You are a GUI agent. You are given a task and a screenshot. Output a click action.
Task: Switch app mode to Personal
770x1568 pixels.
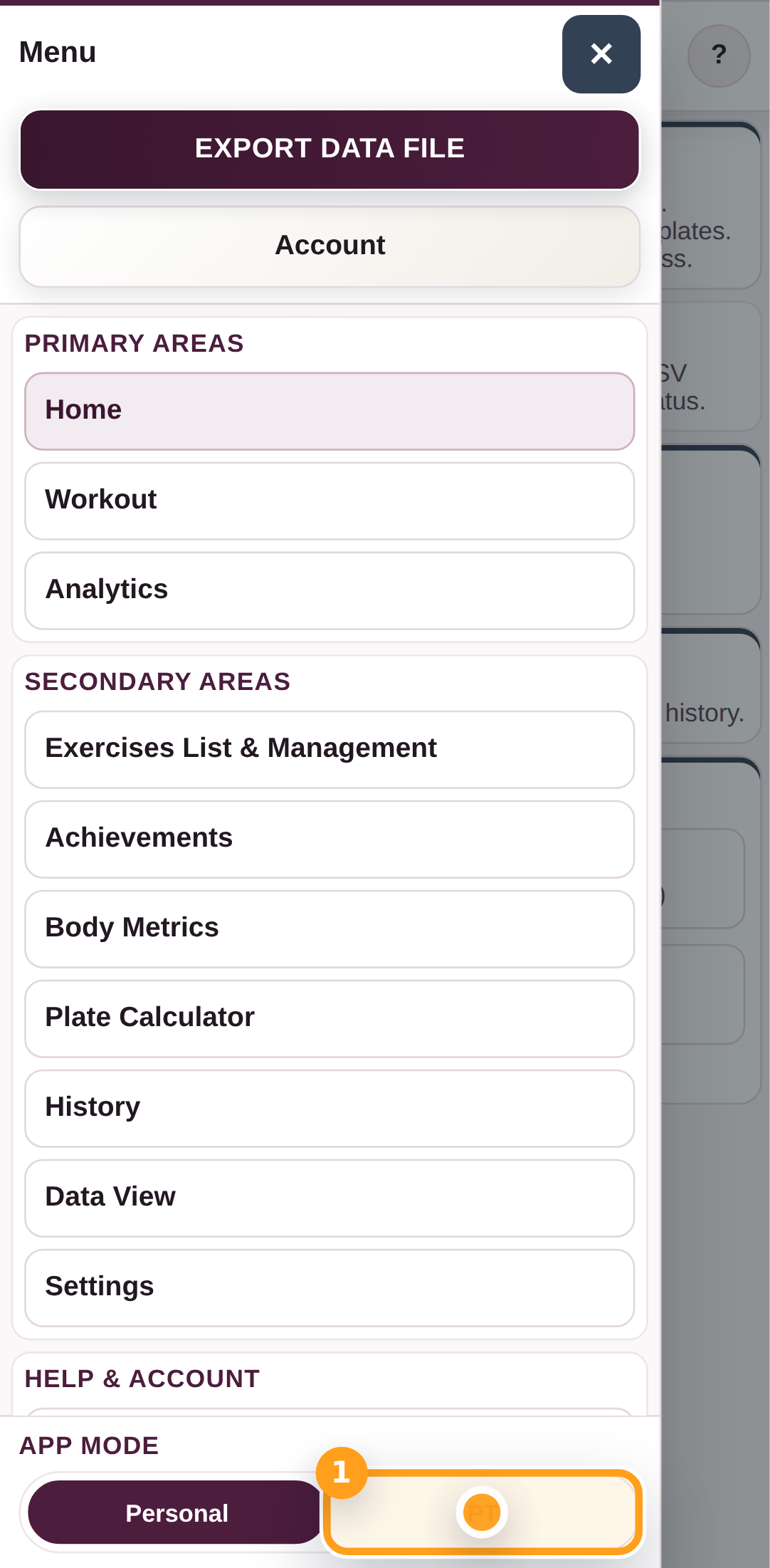[176, 1512]
